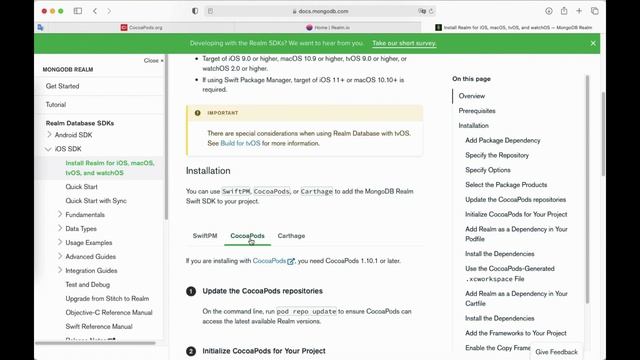Image resolution: width=640 pixels, height=360 pixels.
Task: Jump to Select the Package Products
Action: [x=506, y=184]
